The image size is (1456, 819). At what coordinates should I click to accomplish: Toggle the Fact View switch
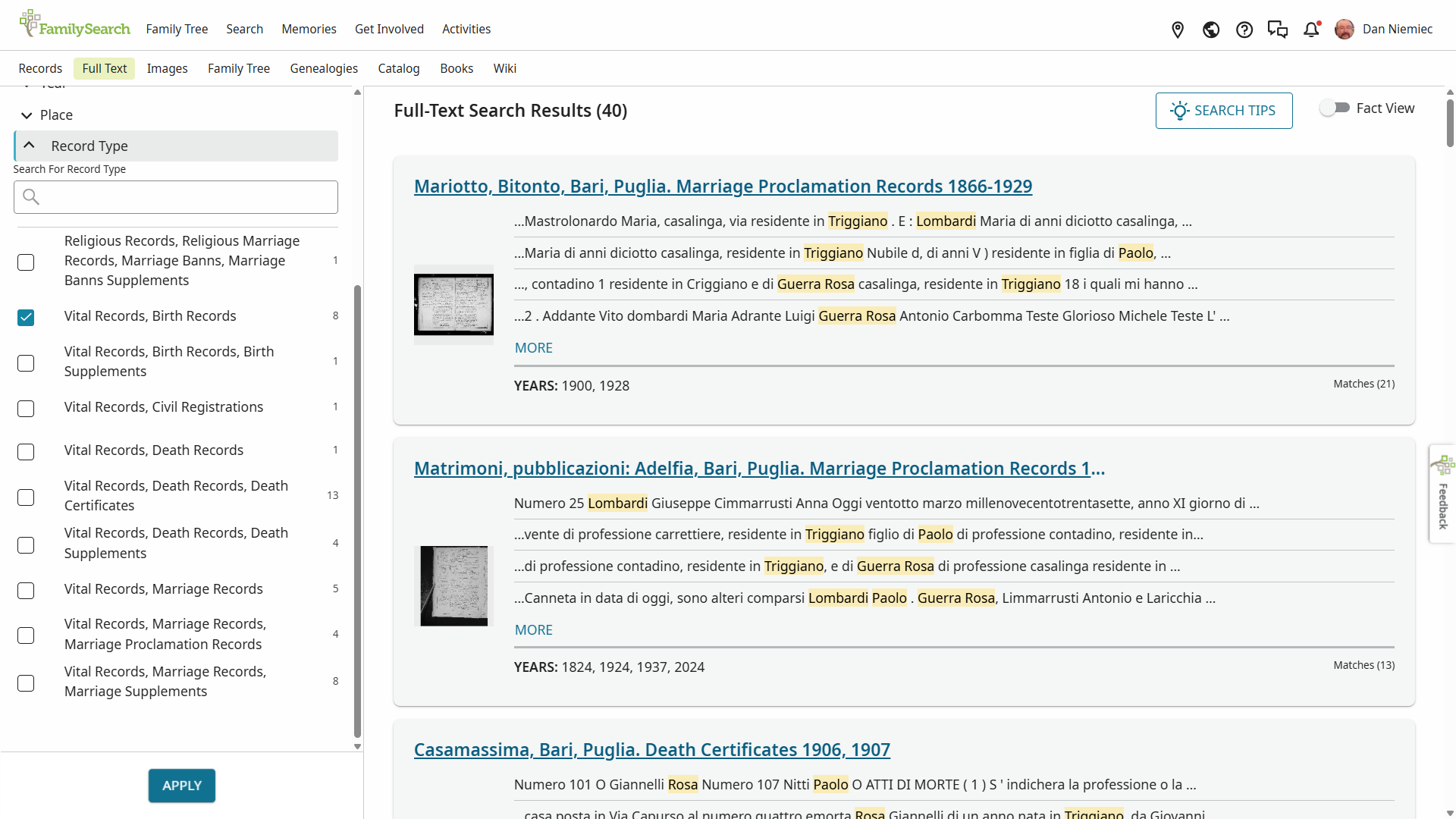1335,108
